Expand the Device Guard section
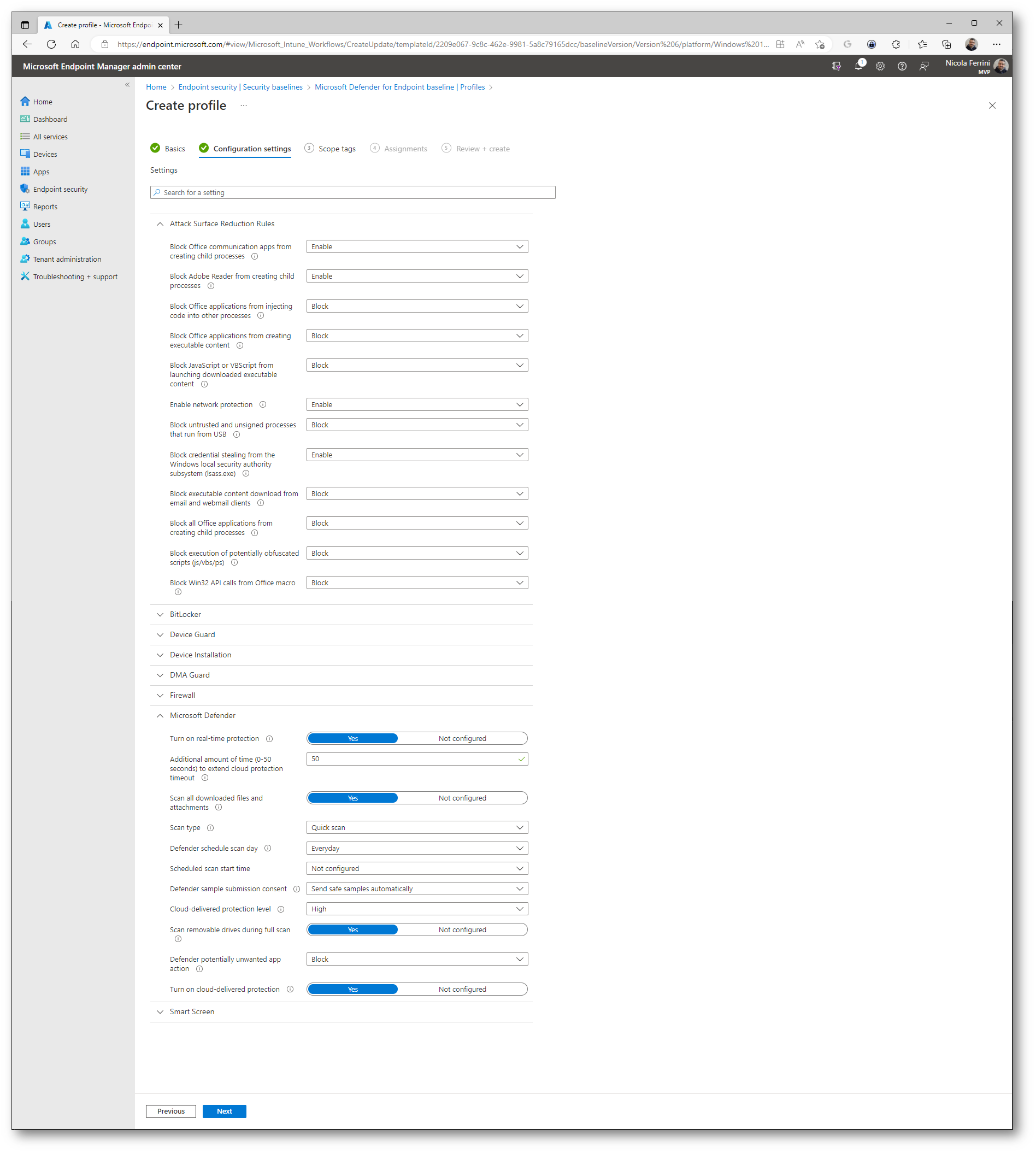The width and height of the screenshot is (1036, 1153). click(x=160, y=635)
